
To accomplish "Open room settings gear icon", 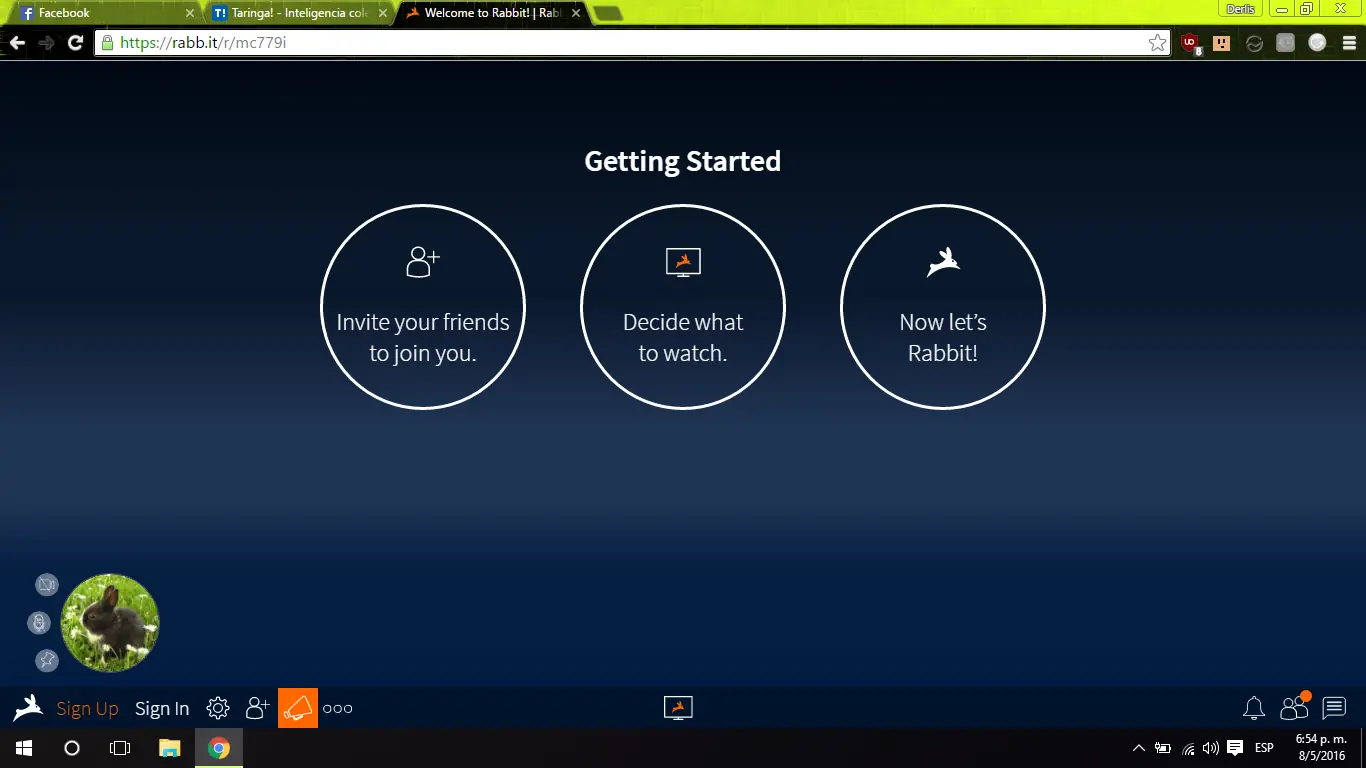I will point(218,708).
